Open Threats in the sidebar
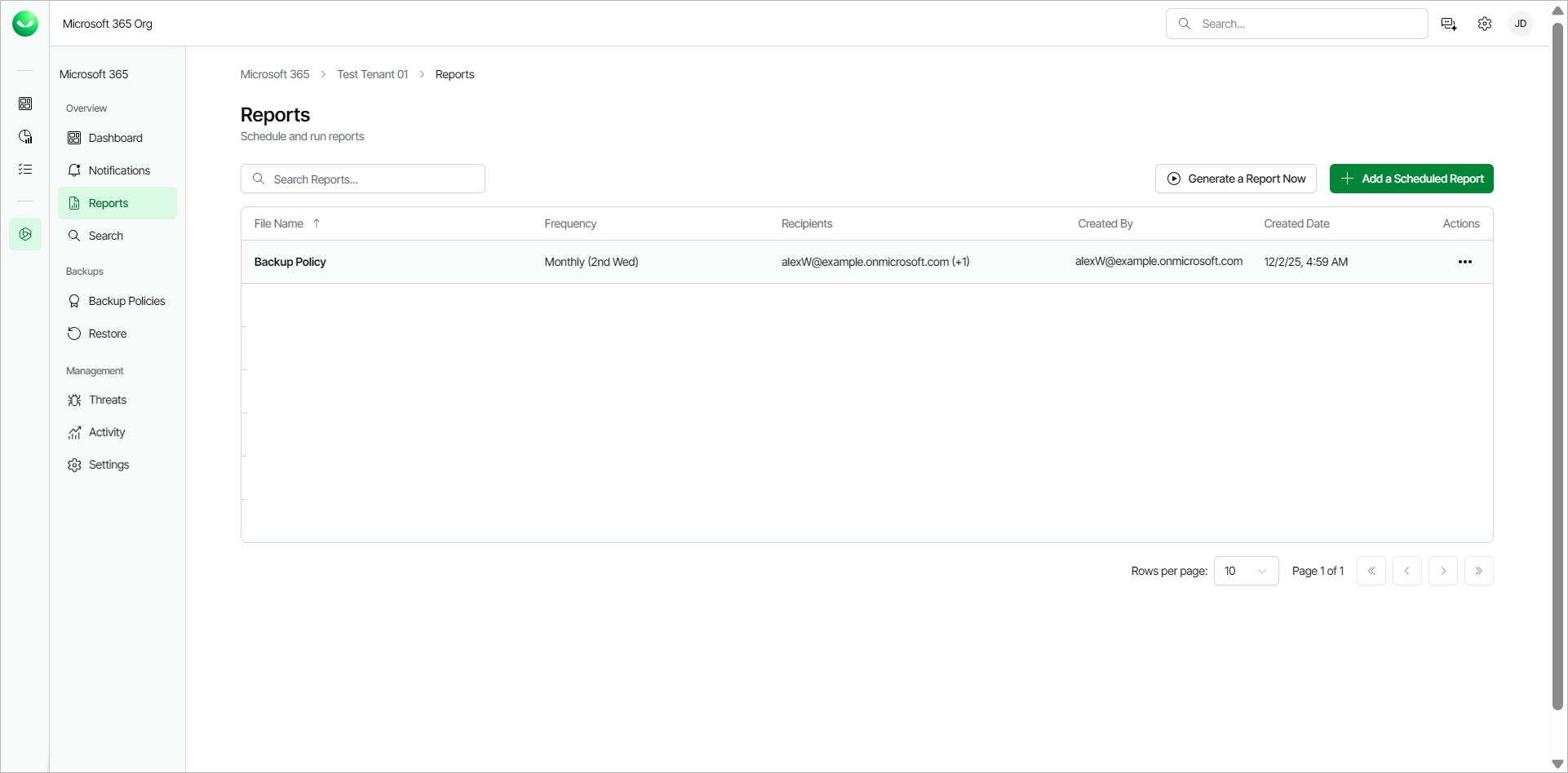 (108, 400)
